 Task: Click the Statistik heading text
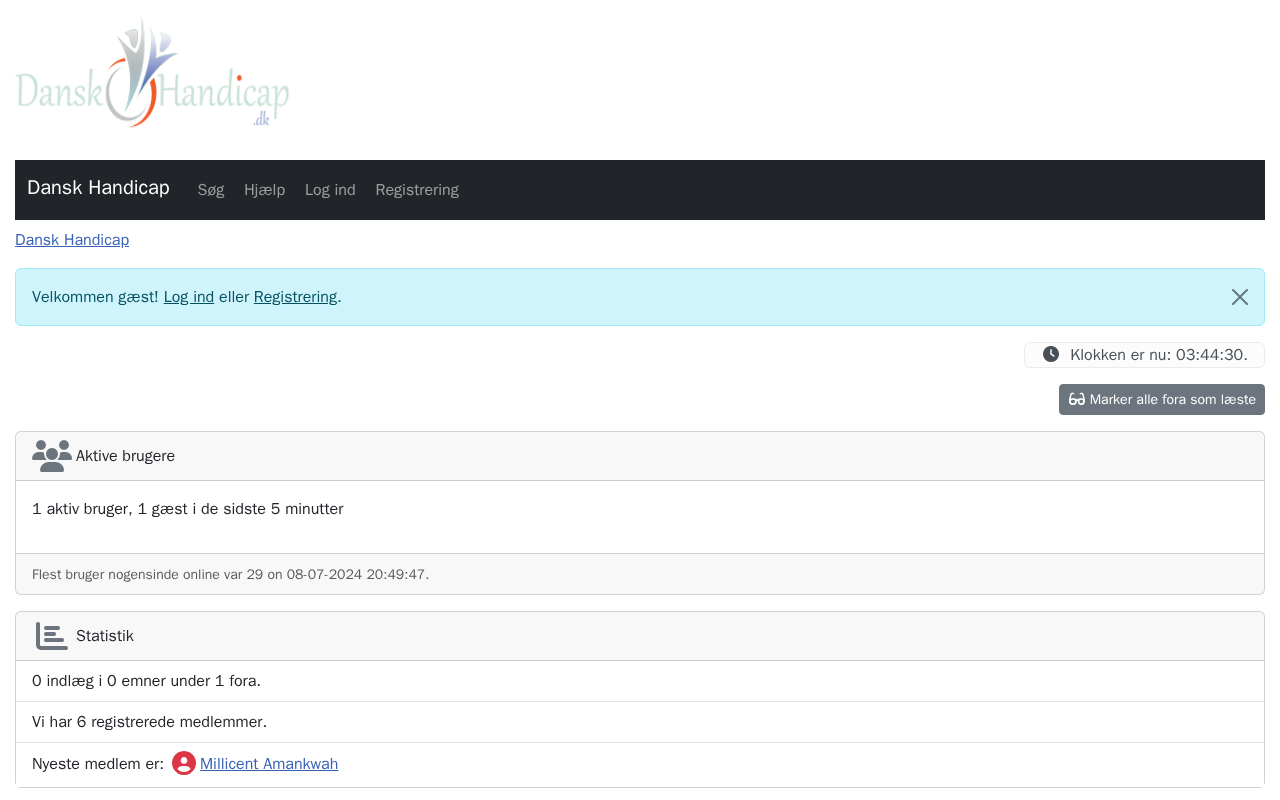click(105, 636)
